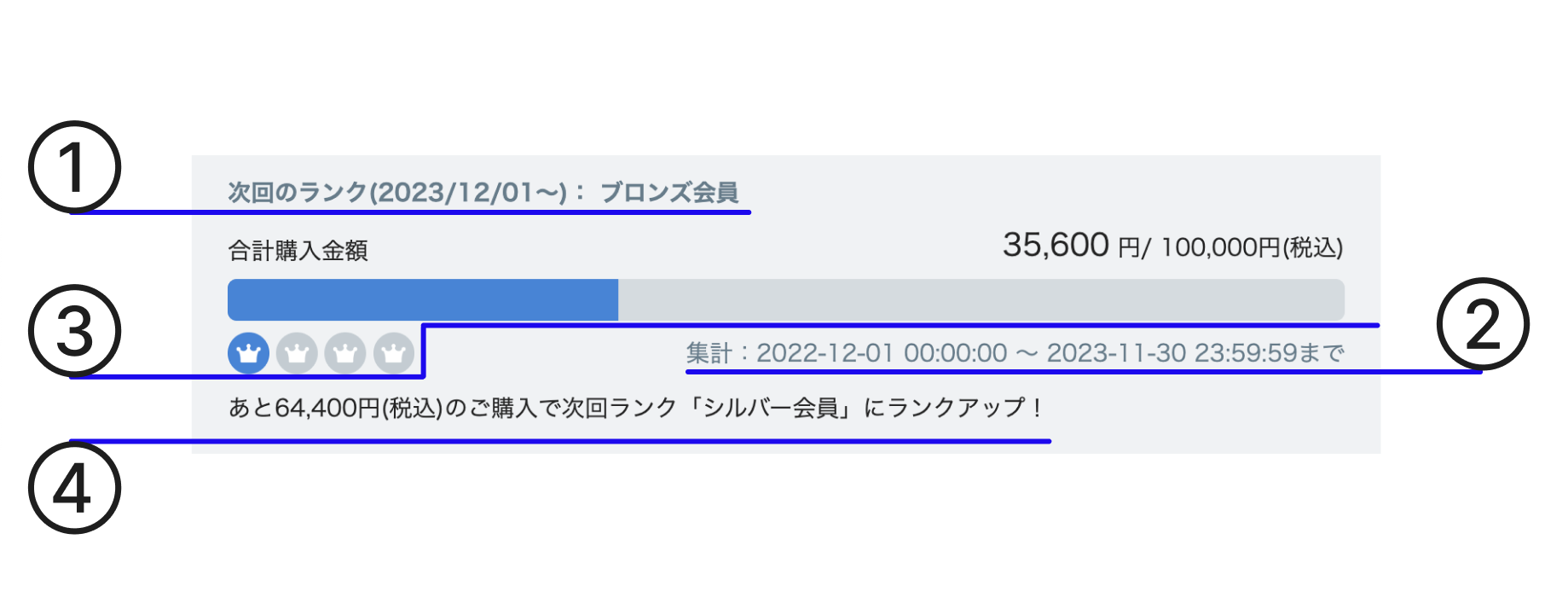Image resolution: width=1568 pixels, height=609 pixels.
Task: Click the circled number 1 annotation marker
Action: (73, 167)
